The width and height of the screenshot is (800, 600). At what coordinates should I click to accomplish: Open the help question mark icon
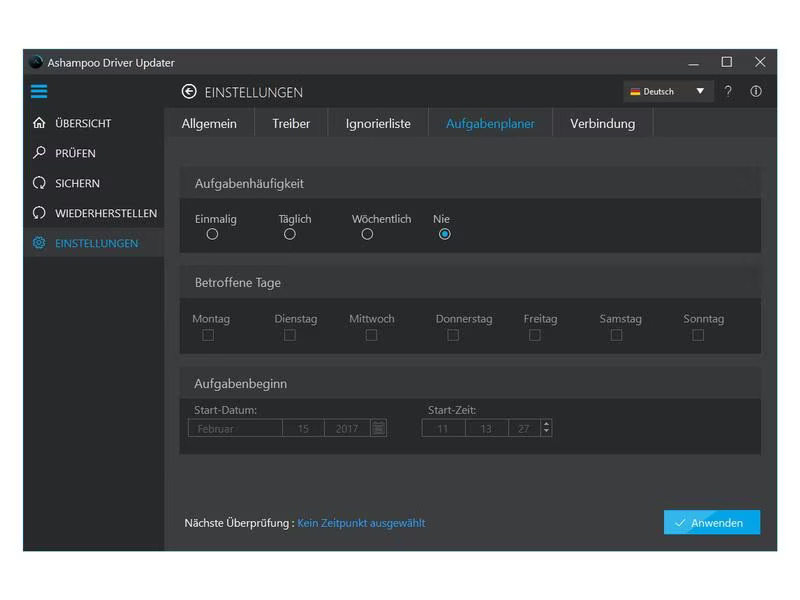(x=728, y=91)
